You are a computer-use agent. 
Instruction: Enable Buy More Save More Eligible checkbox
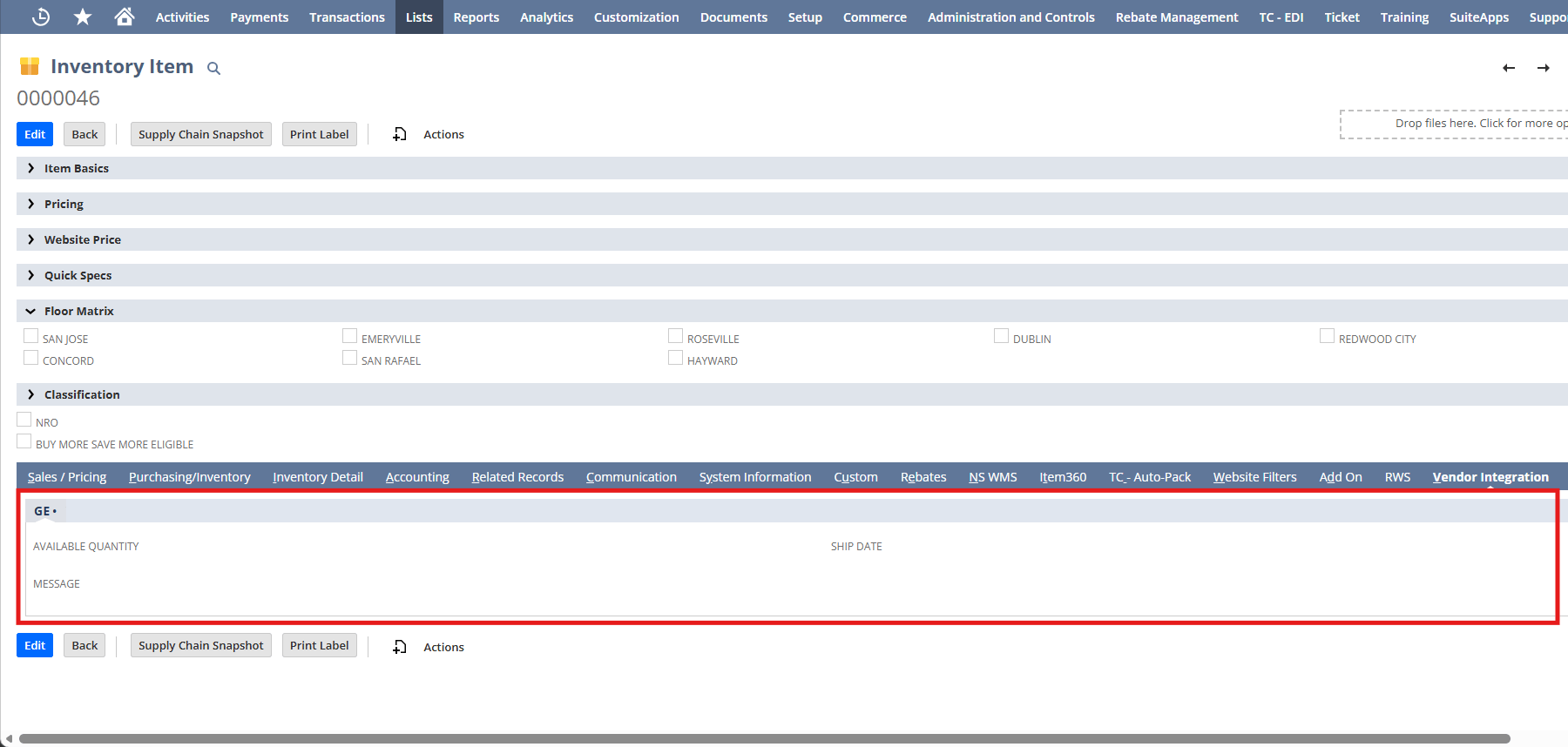pyautogui.click(x=24, y=441)
